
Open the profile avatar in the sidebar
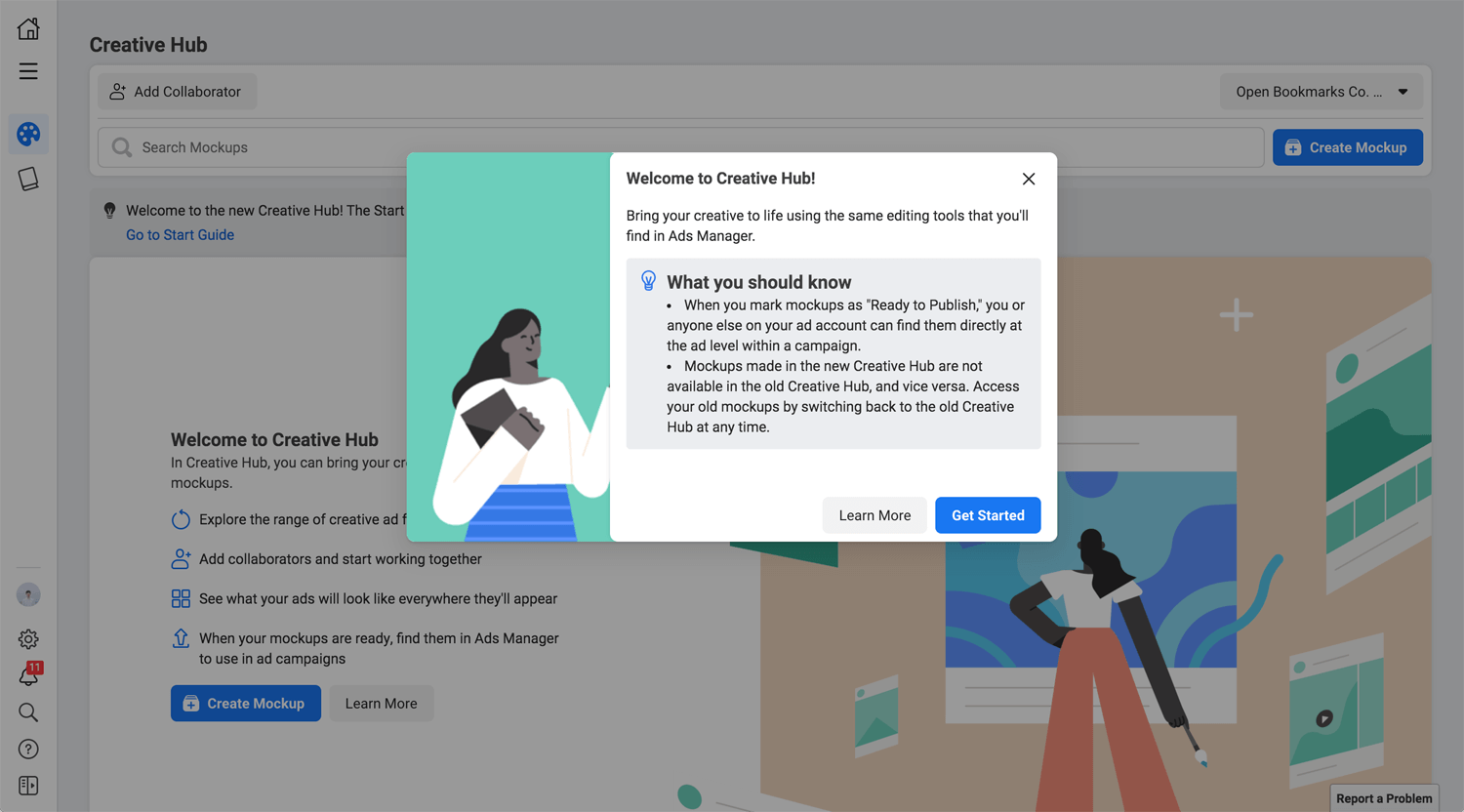28,594
